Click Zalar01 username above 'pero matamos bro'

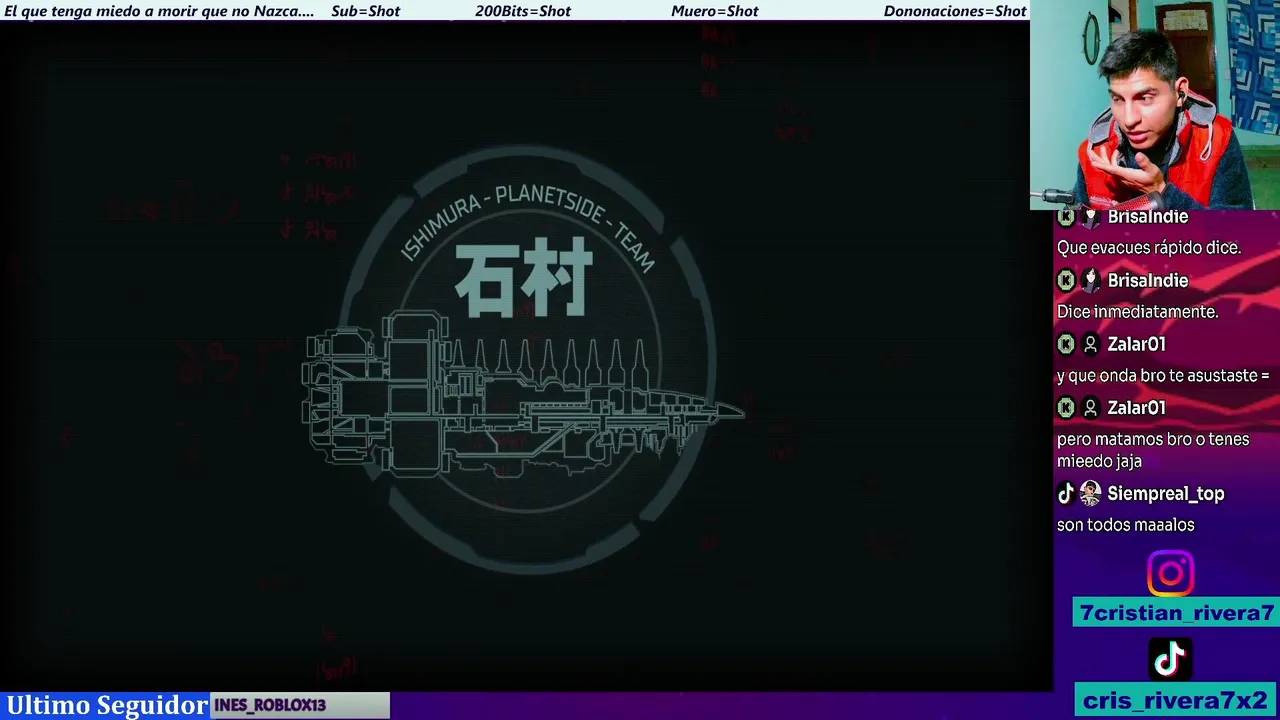pos(1136,409)
